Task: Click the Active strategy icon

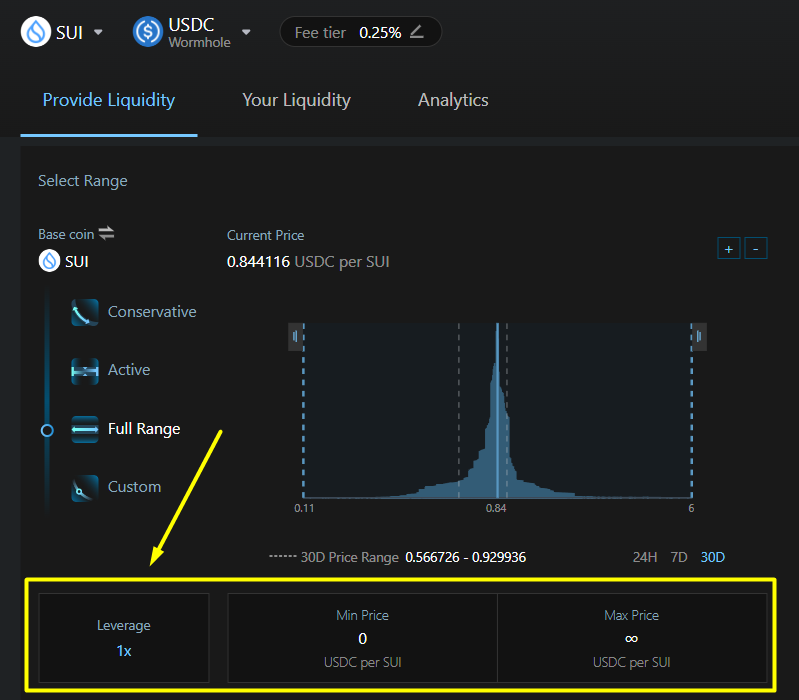Action: point(85,371)
